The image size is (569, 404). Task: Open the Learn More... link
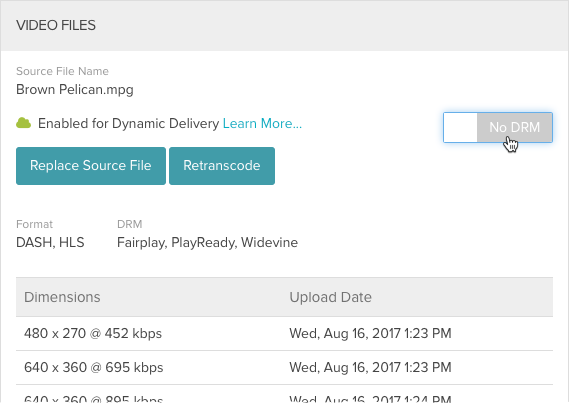pyautogui.click(x=262, y=123)
